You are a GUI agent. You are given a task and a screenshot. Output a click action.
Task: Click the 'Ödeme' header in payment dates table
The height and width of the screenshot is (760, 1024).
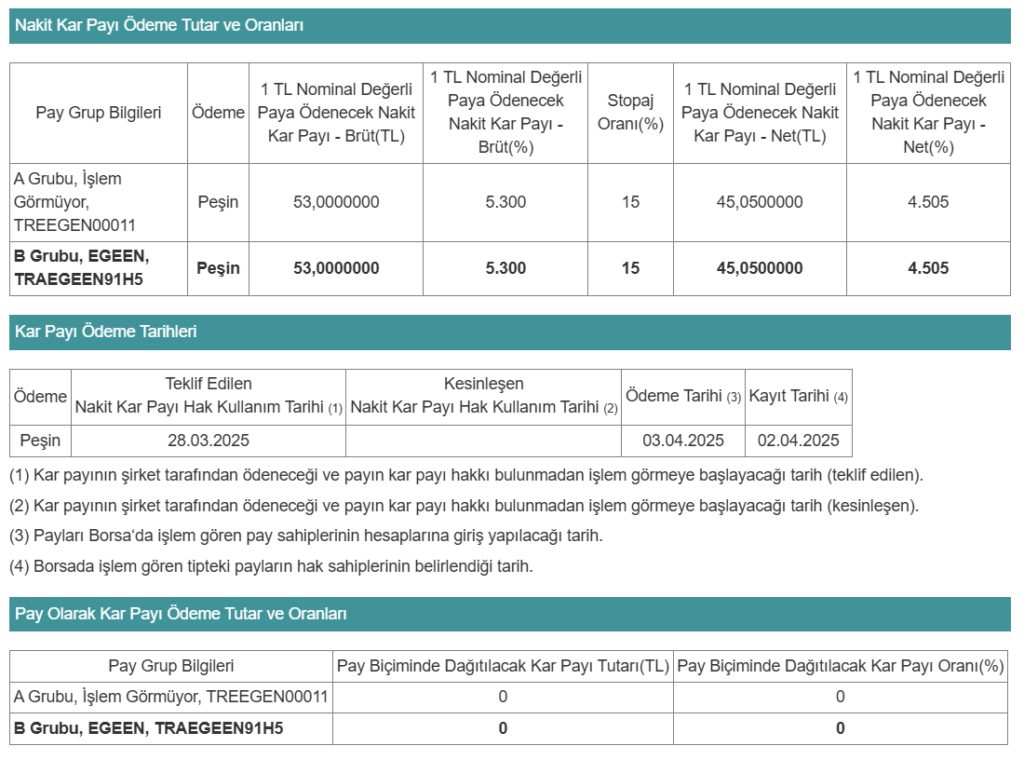pos(40,397)
